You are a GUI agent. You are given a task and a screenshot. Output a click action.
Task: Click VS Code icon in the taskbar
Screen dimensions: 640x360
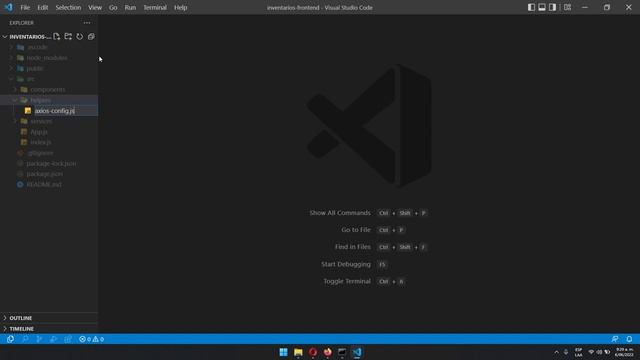pos(357,352)
